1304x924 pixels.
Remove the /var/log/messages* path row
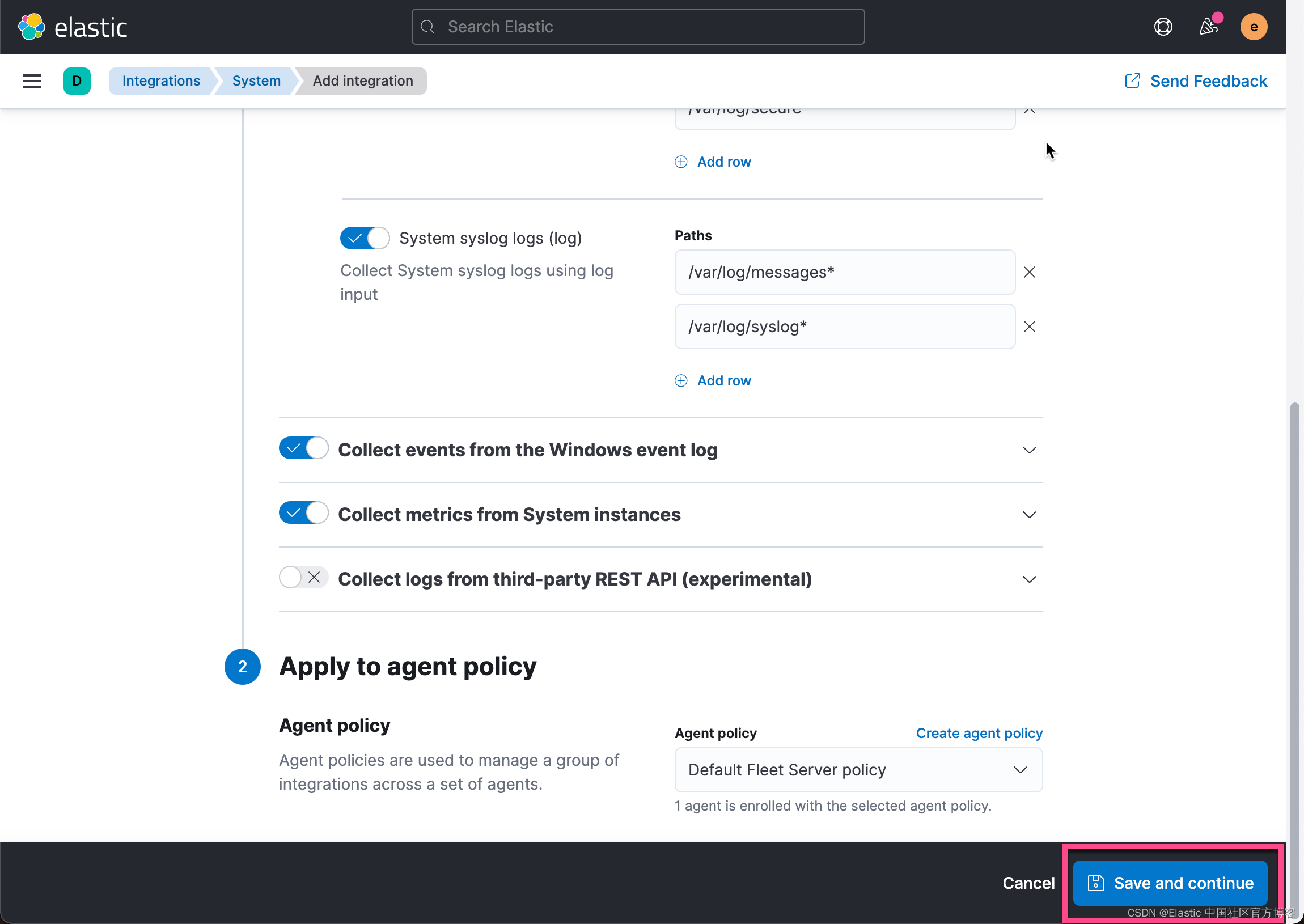pos(1030,272)
